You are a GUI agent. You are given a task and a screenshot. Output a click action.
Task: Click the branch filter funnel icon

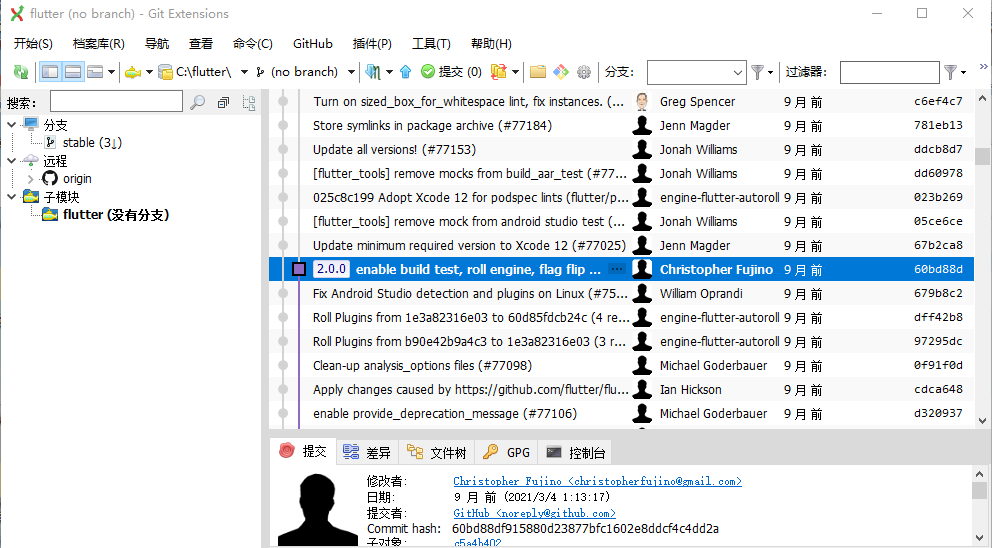(757, 72)
